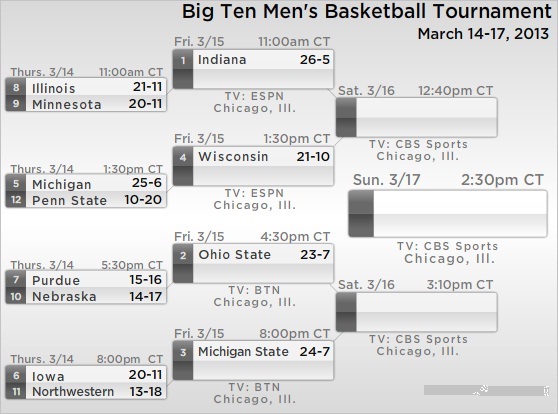
Task: Click the seed 9 badge beside Minnesota
Action: (x=16, y=103)
